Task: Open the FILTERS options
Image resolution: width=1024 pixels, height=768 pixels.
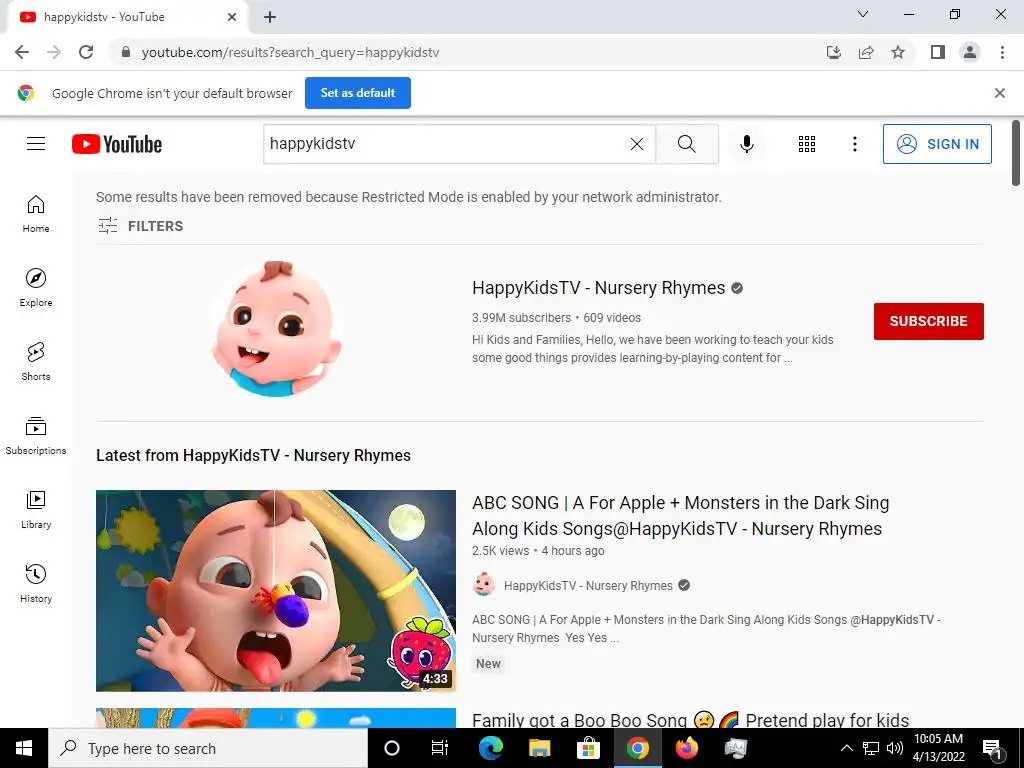Action: 140,226
